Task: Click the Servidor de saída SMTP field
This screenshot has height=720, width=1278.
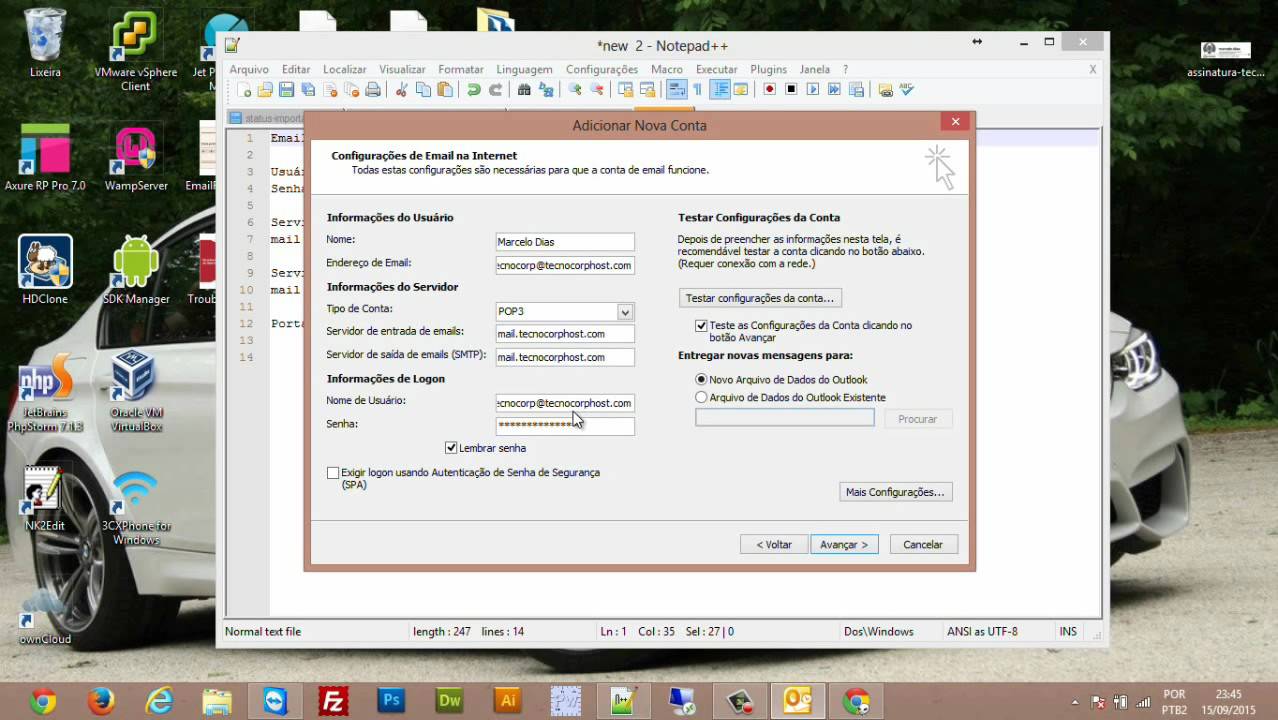Action: coord(565,357)
